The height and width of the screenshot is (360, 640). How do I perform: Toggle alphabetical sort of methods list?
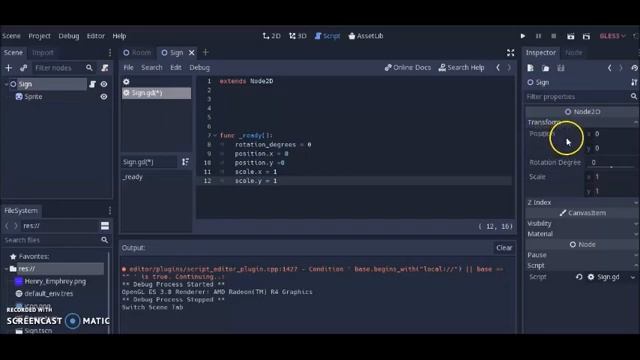click(185, 162)
